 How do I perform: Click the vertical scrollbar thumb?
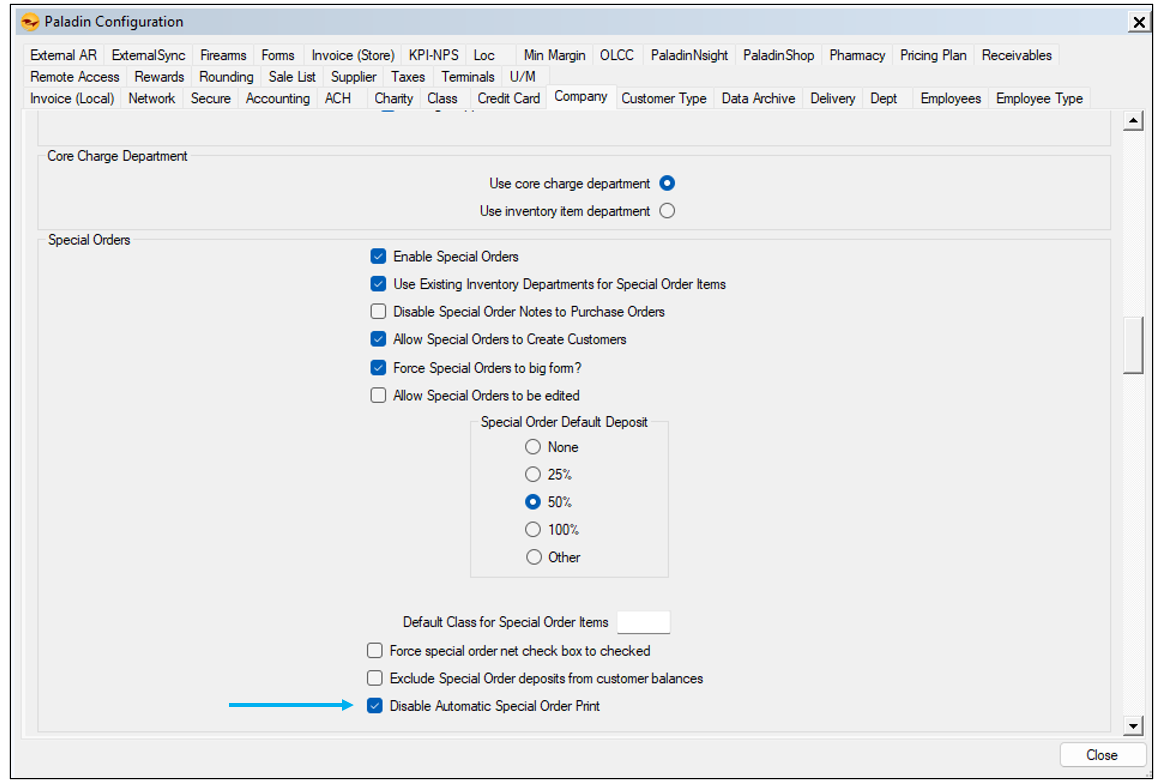1133,345
